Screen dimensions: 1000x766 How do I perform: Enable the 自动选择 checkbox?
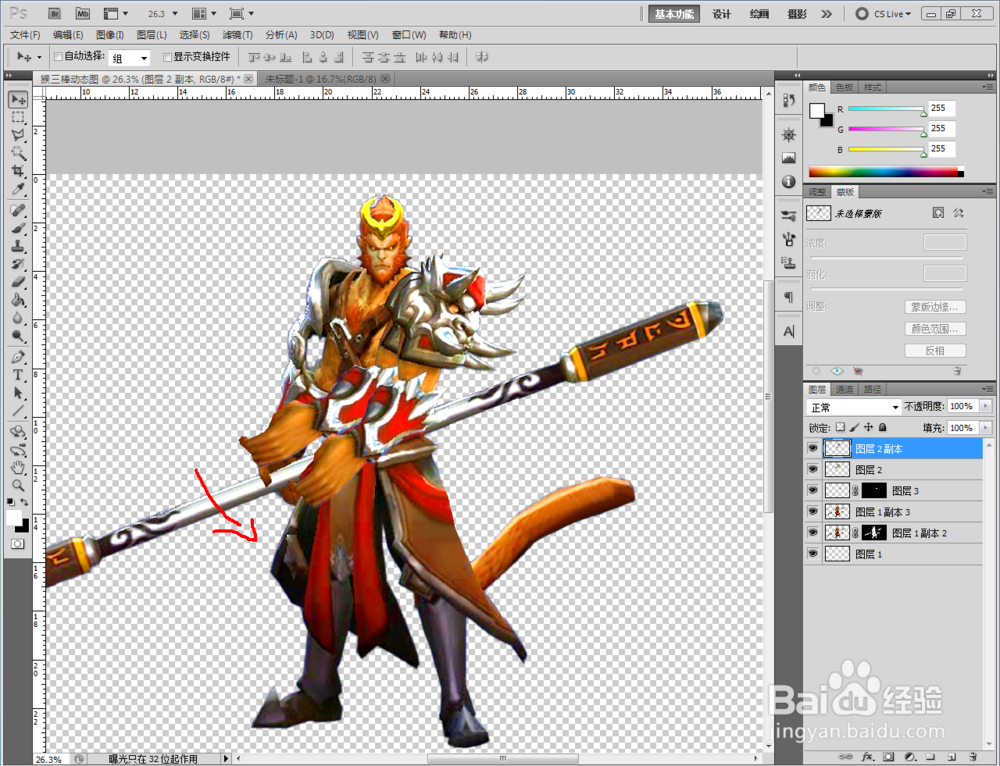(58, 57)
